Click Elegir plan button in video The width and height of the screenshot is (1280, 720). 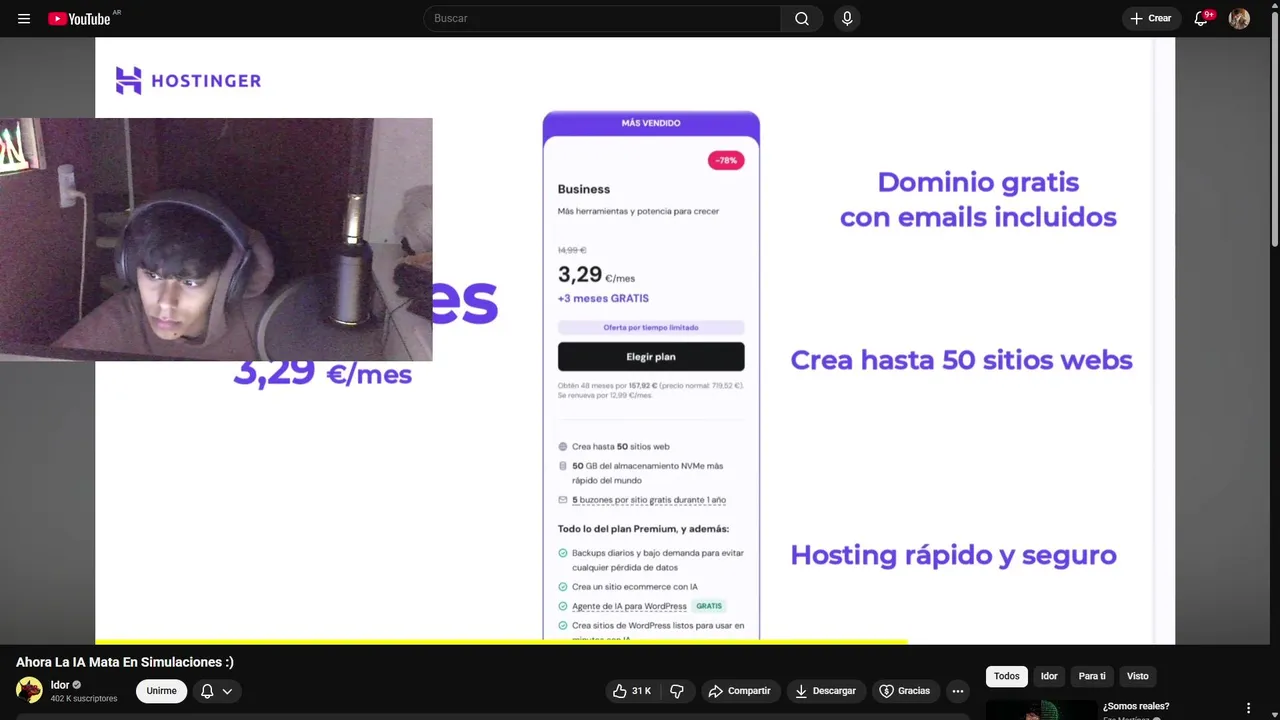(651, 356)
